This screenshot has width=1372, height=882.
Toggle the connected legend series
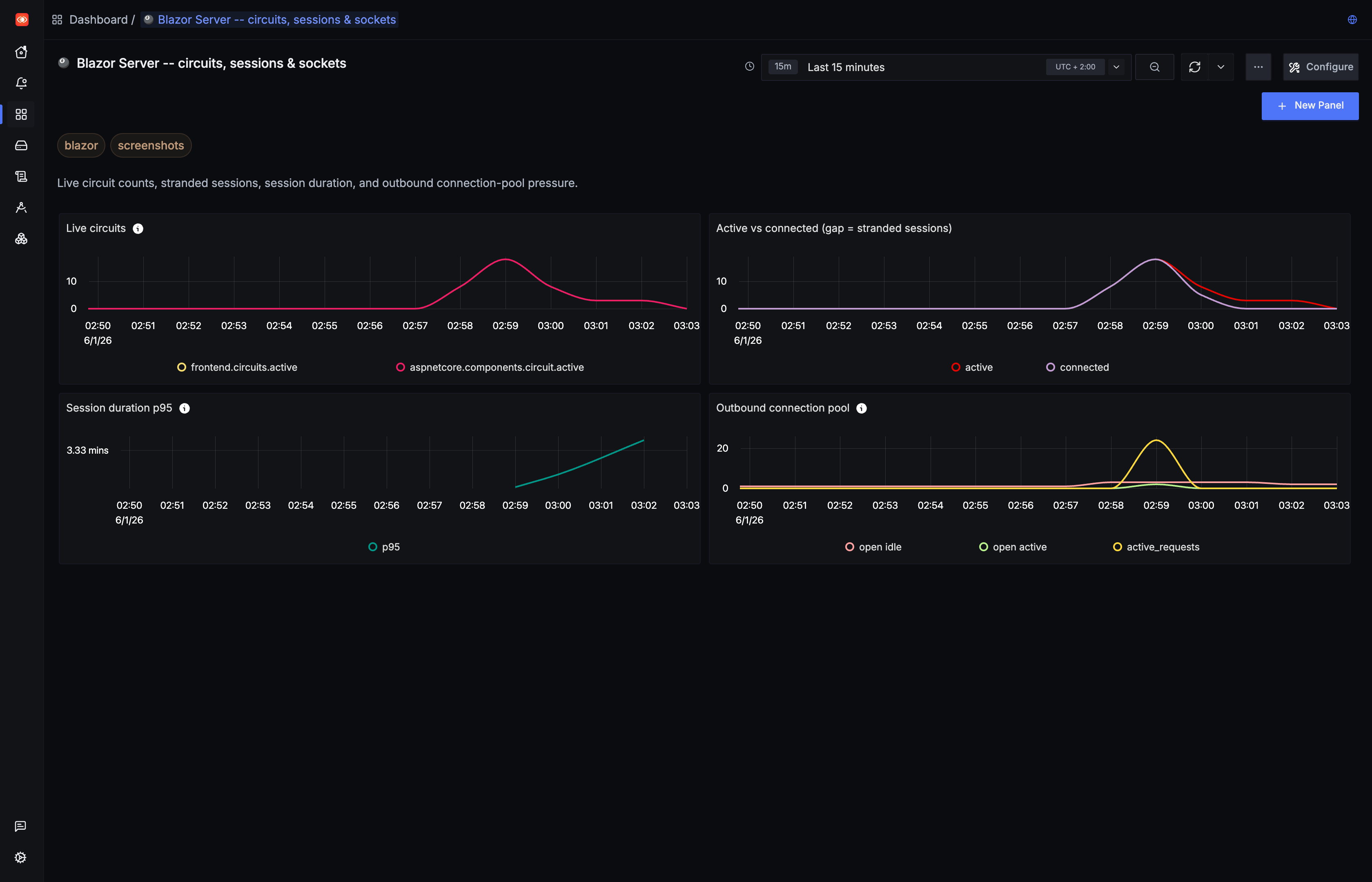point(1077,367)
